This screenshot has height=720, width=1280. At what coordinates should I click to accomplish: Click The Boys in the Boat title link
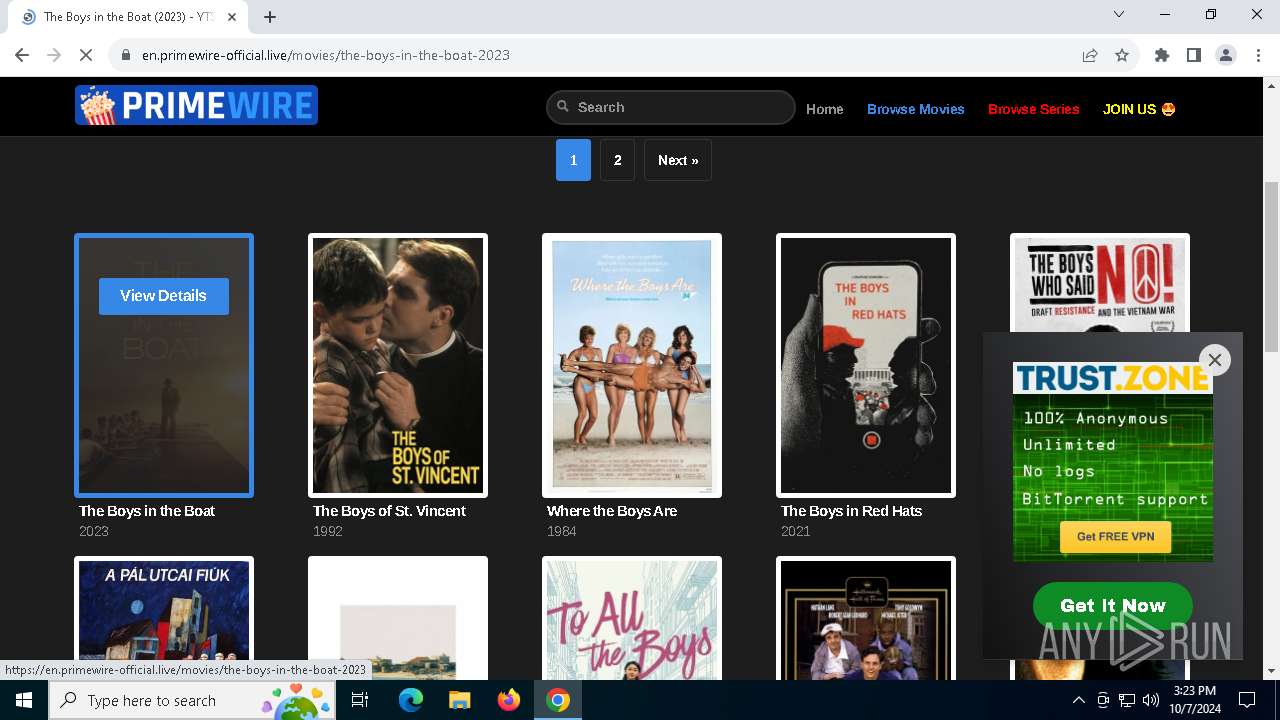[x=147, y=511]
